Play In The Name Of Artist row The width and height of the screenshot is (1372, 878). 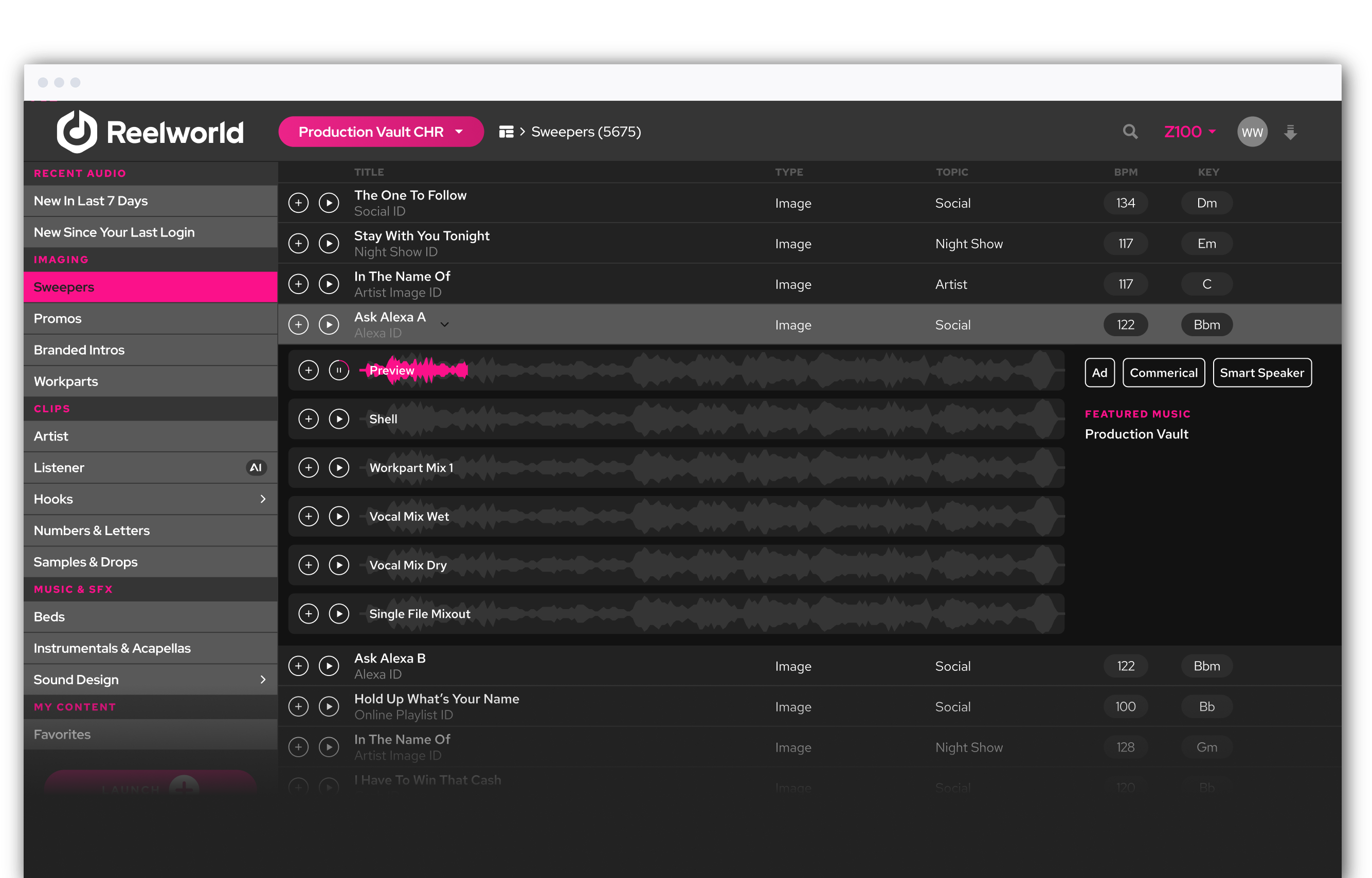pos(329,284)
